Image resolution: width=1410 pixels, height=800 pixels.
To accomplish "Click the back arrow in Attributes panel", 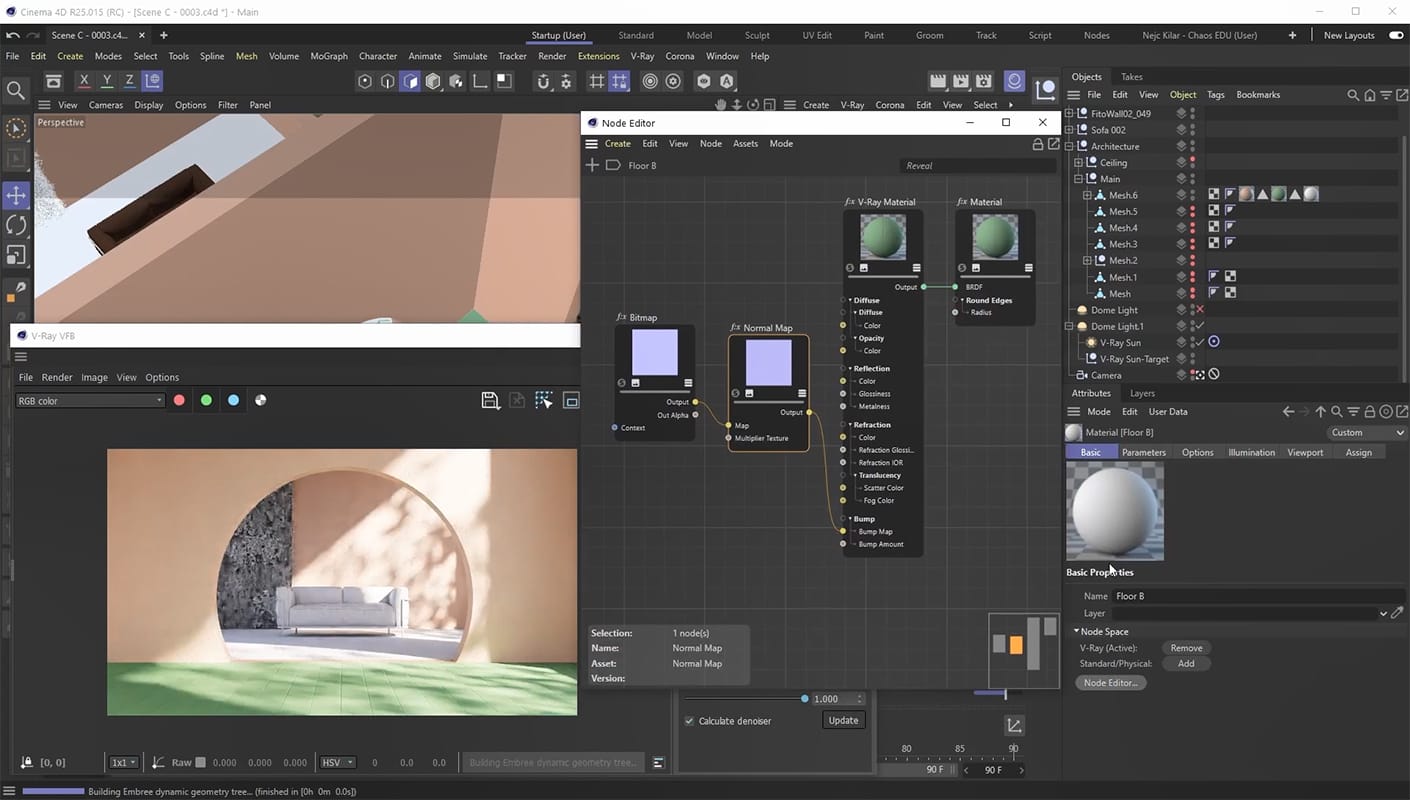I will pyautogui.click(x=1288, y=412).
